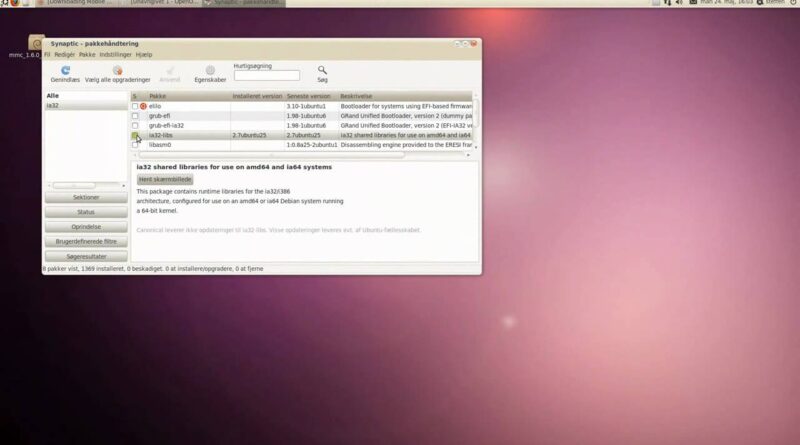Toggle the ia32-libs installed checkbox
Screen dimensions: 800x445
point(135,135)
